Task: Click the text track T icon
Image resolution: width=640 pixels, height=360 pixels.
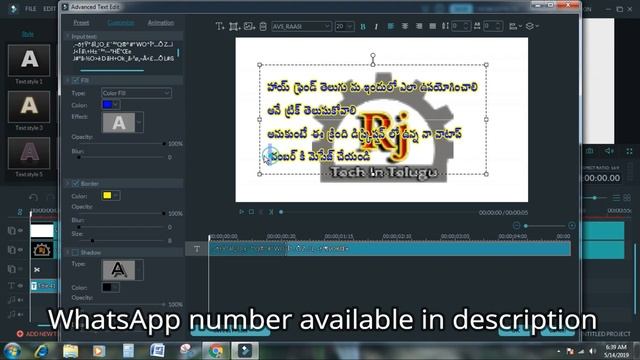Action: pos(197,249)
